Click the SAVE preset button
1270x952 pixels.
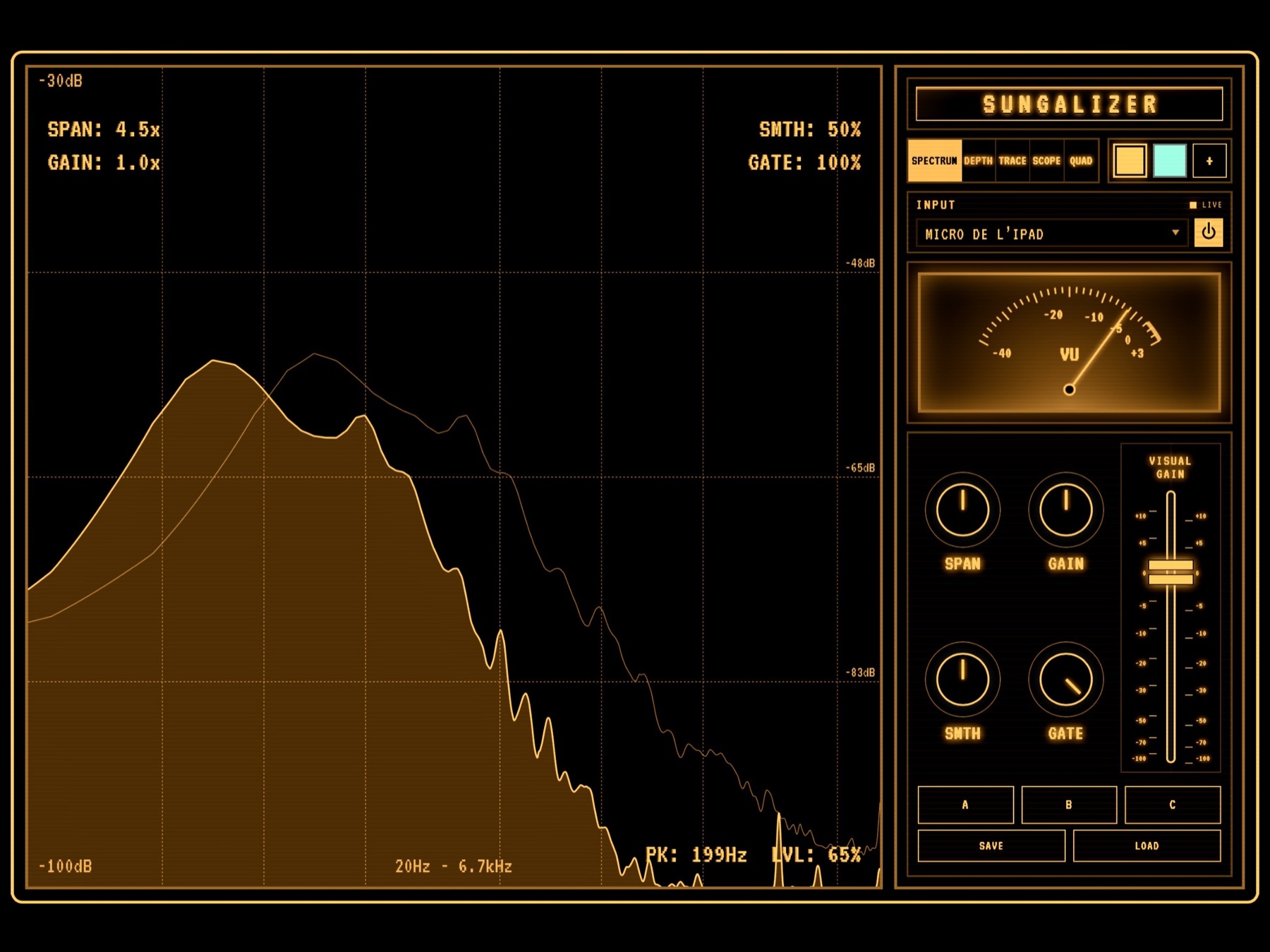click(x=991, y=845)
